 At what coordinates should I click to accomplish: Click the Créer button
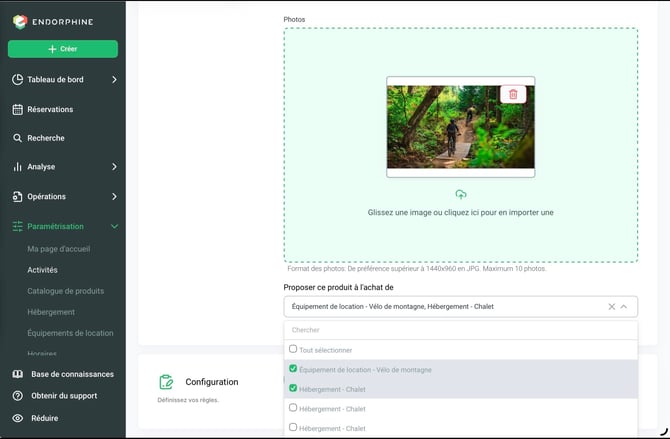click(x=63, y=49)
